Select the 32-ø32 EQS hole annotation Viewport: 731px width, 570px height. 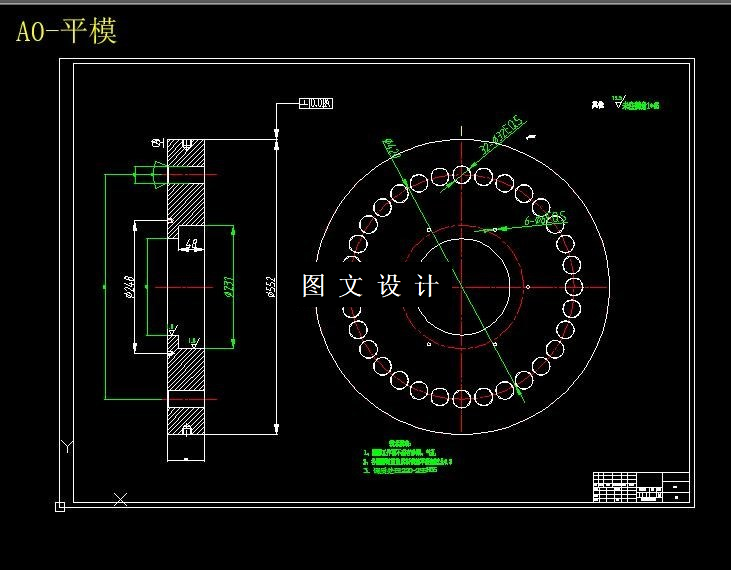coord(502,134)
